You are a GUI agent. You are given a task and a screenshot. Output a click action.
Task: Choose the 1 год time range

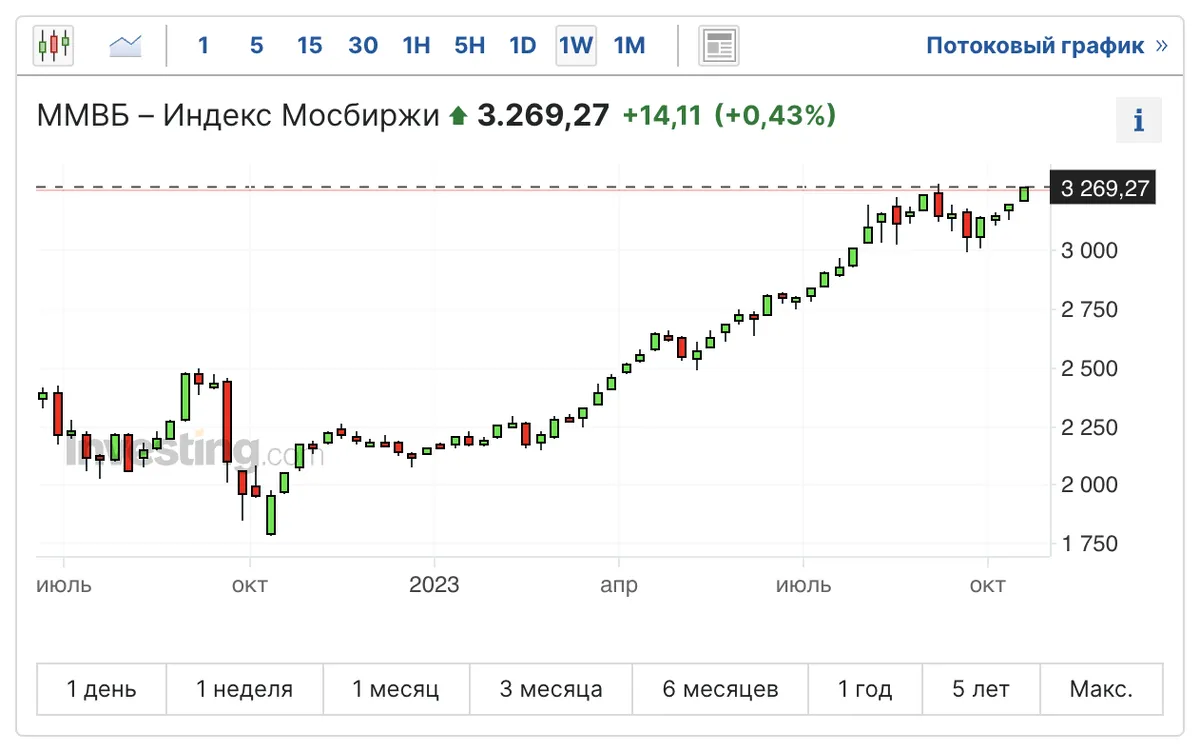[x=865, y=689]
